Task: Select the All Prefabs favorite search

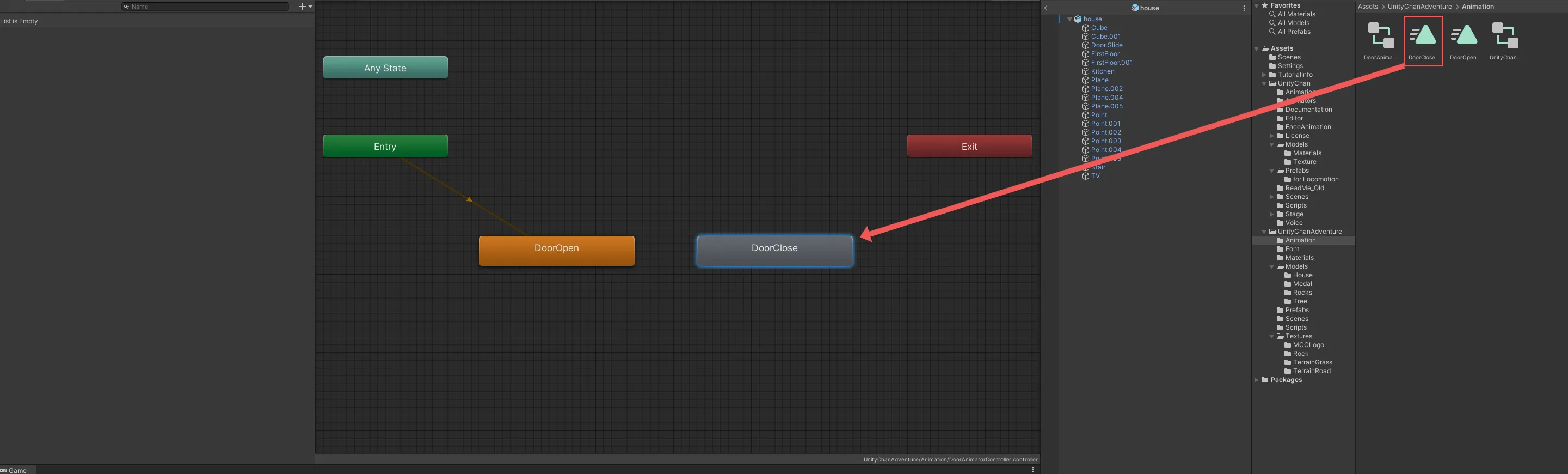Action: coord(1294,32)
